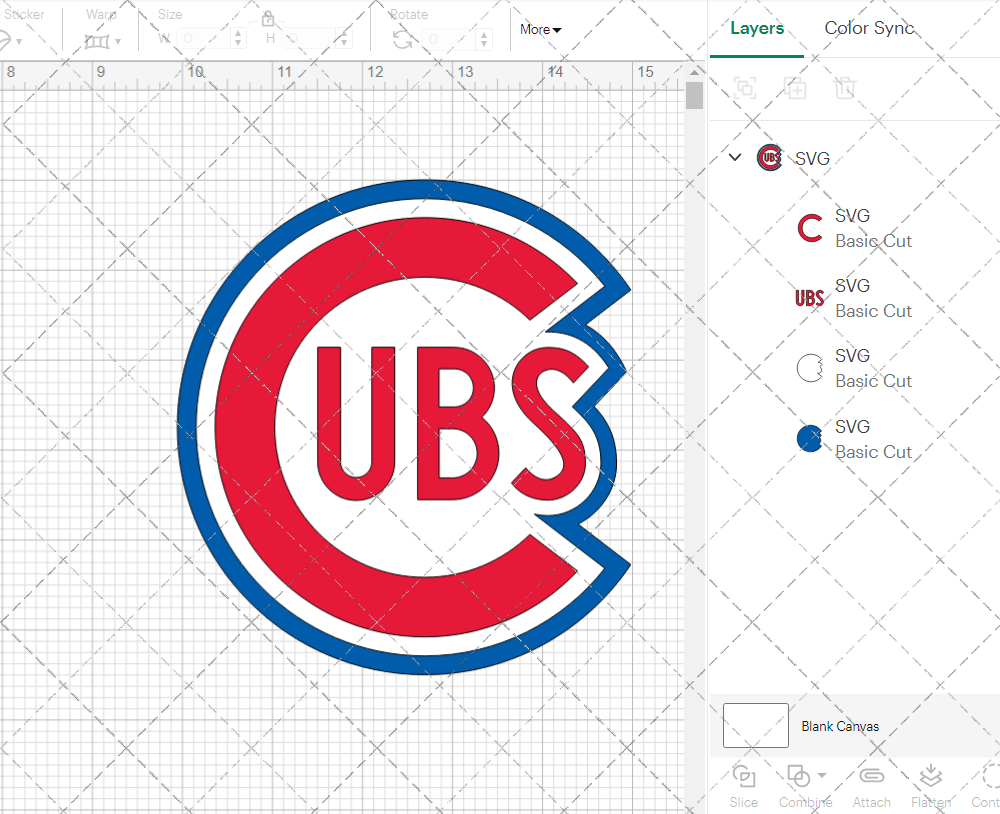
Task: Click the Rotate value input field
Action: 450,39
